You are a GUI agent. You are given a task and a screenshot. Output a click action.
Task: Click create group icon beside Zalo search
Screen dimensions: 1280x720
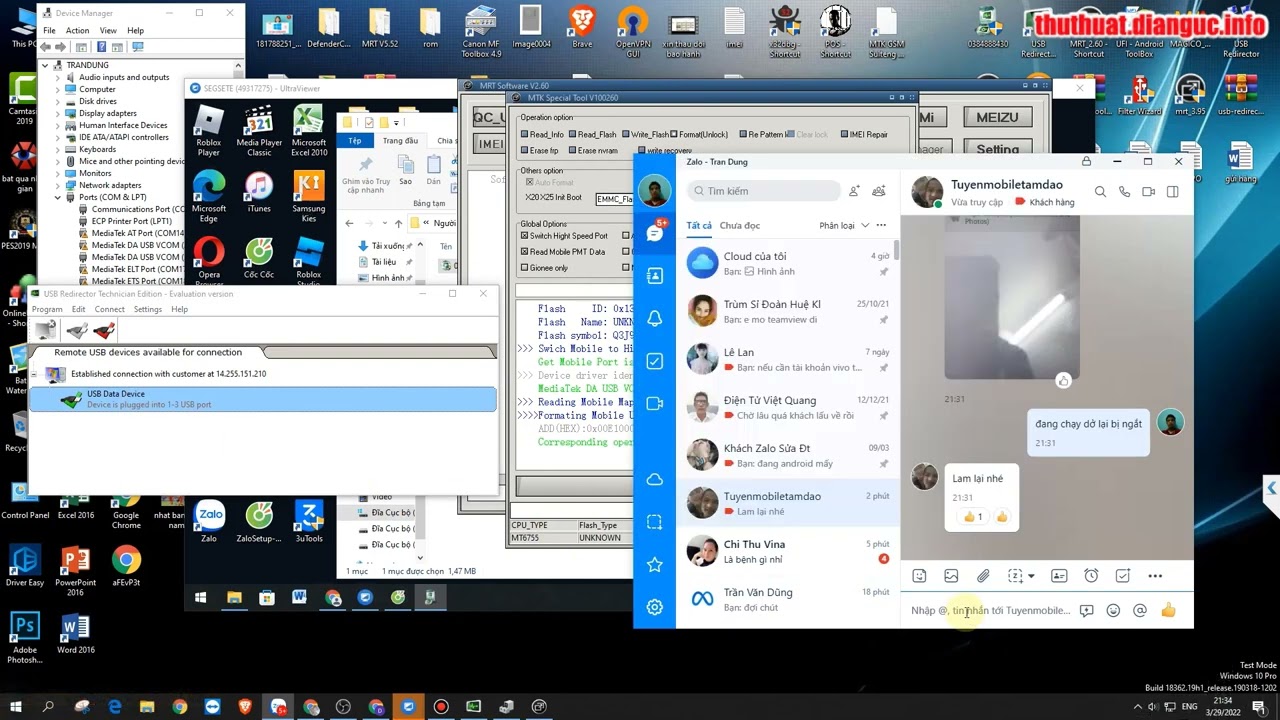pos(879,191)
